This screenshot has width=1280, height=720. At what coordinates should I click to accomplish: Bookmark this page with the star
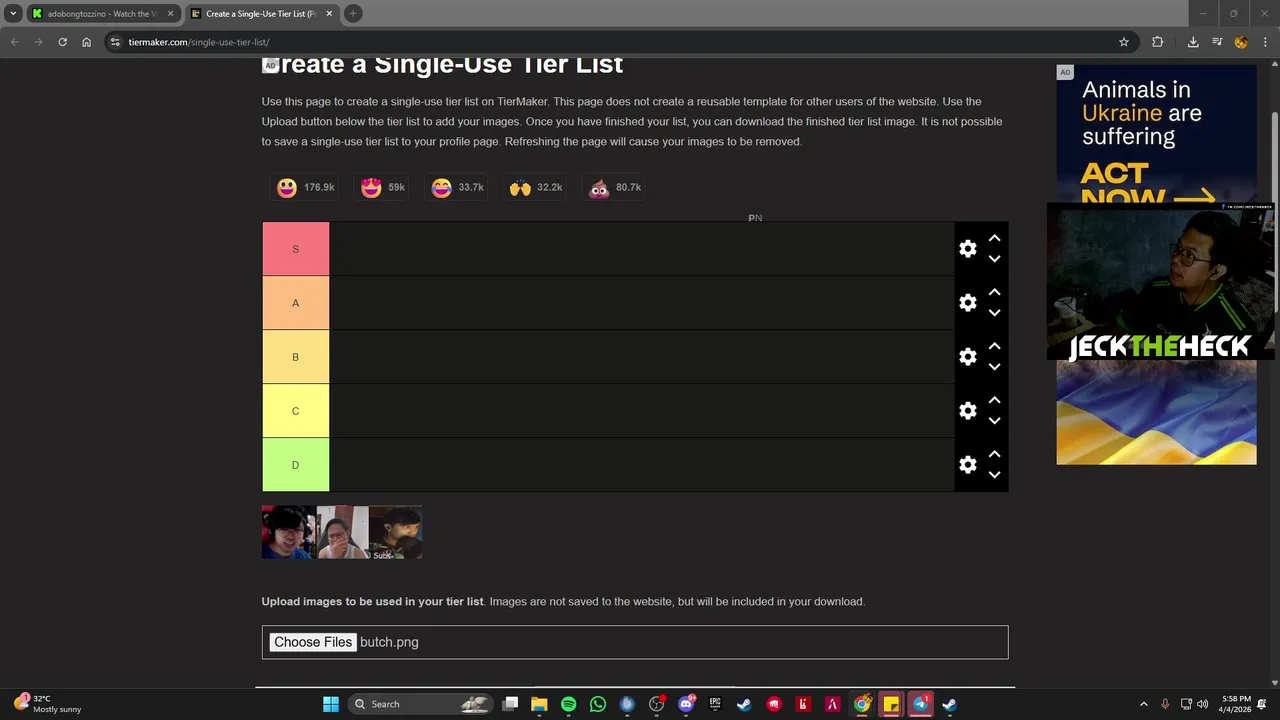point(1124,42)
